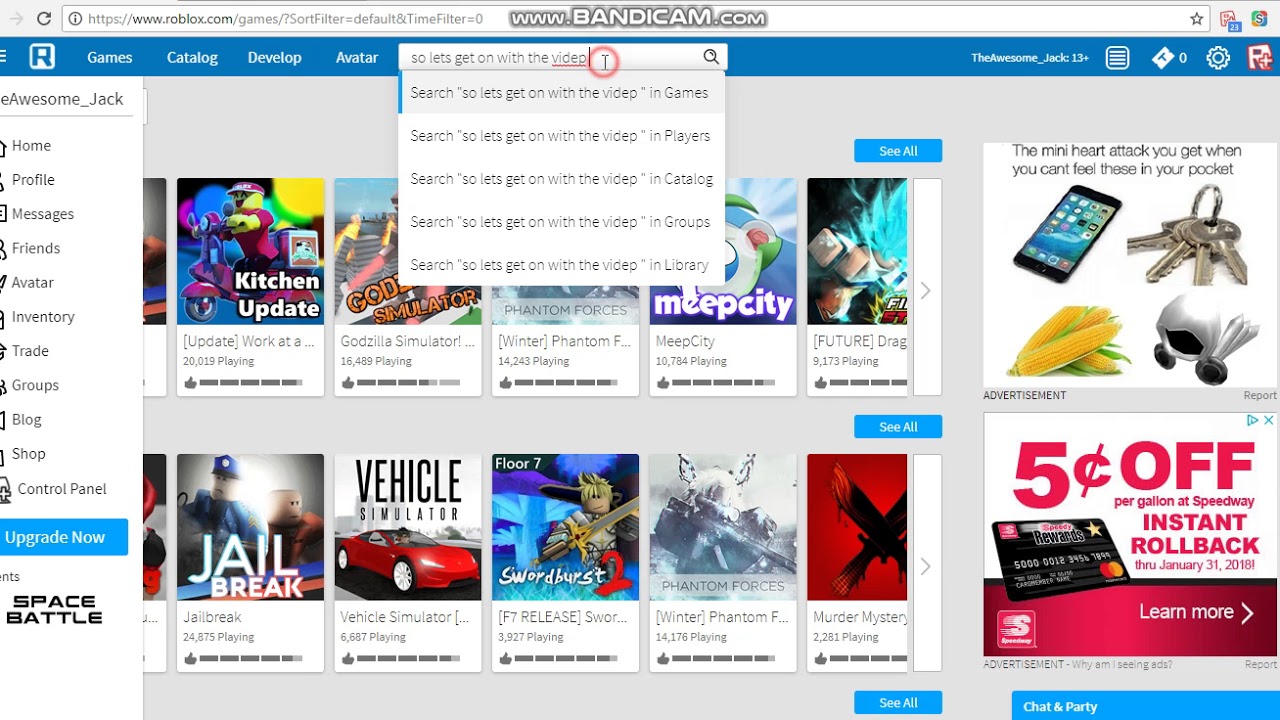Open the notification stream icon
Screen dimensions: 1280x720
click(x=1117, y=58)
